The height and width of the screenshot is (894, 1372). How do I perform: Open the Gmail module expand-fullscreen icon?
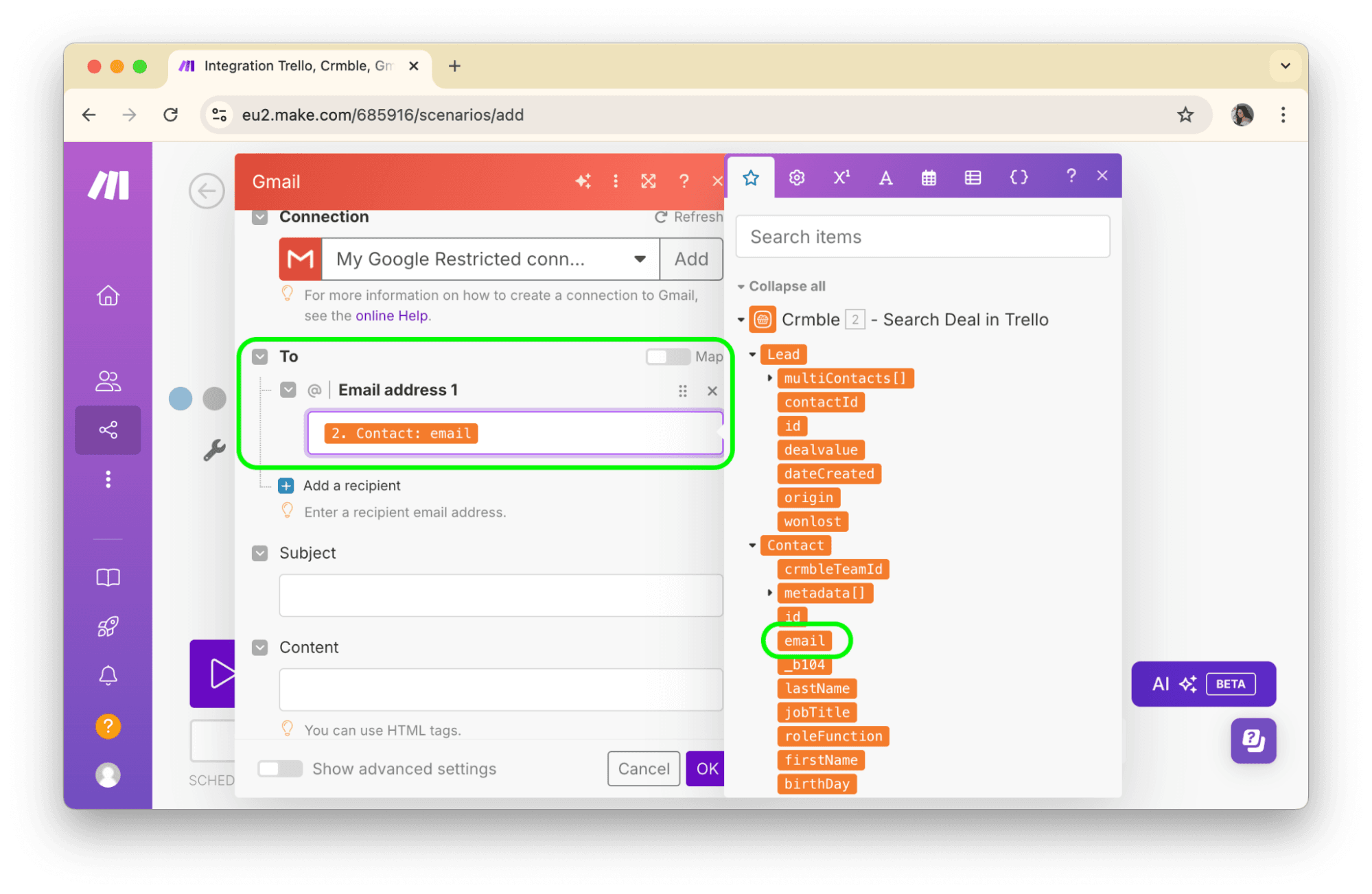648,181
